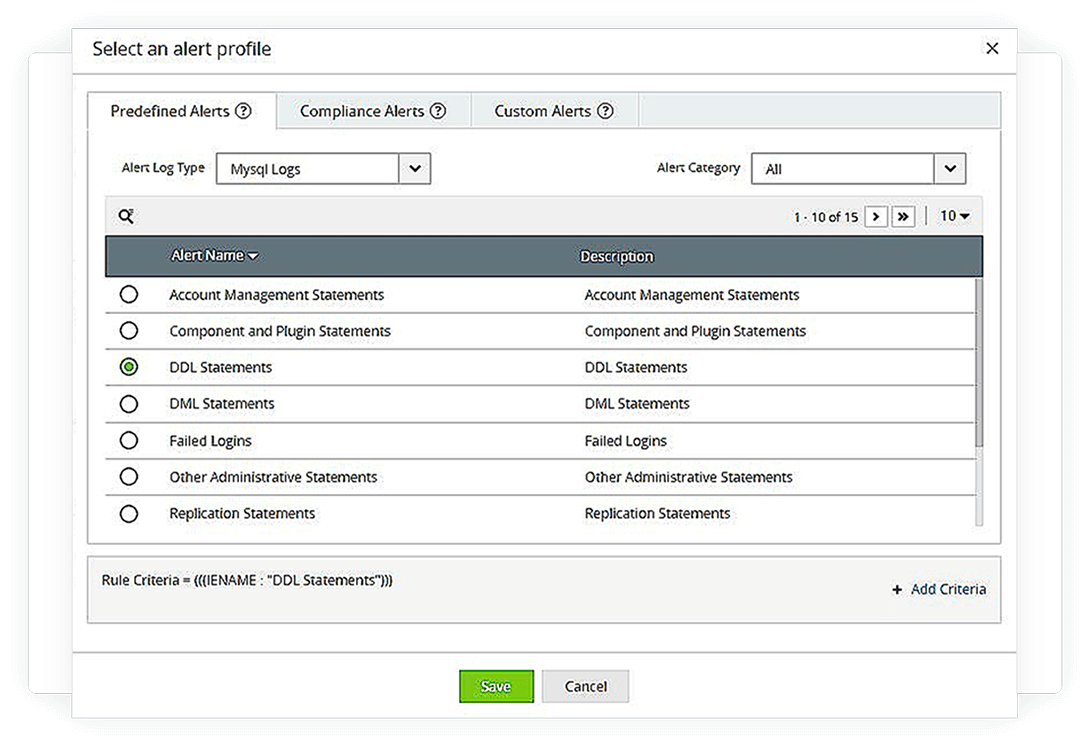The width and height of the screenshot is (1090, 746).
Task: Go to next page of alerts
Action: [876, 216]
